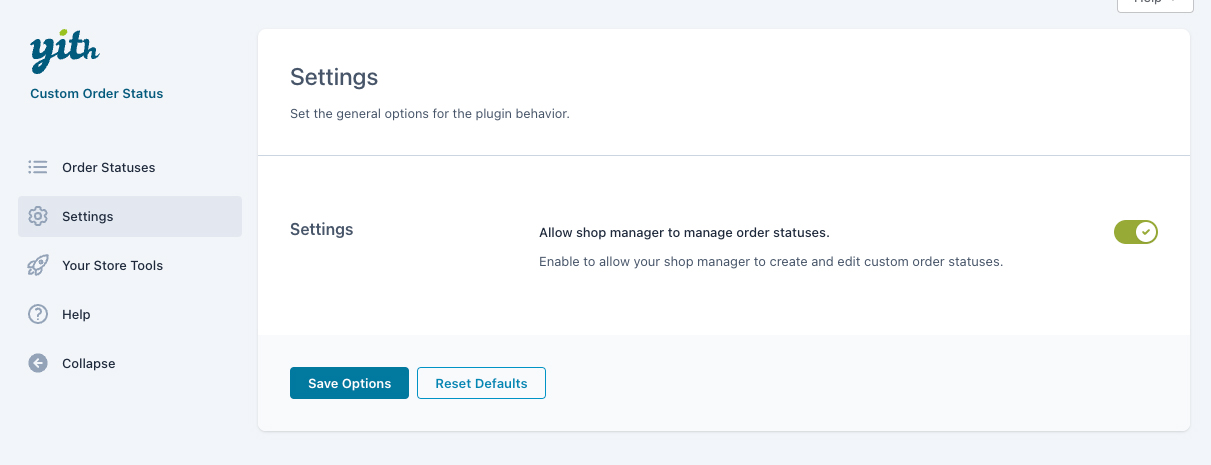Disable the shop manager order statuses toggle
Viewport: 1211px width, 465px height.
(x=1135, y=233)
